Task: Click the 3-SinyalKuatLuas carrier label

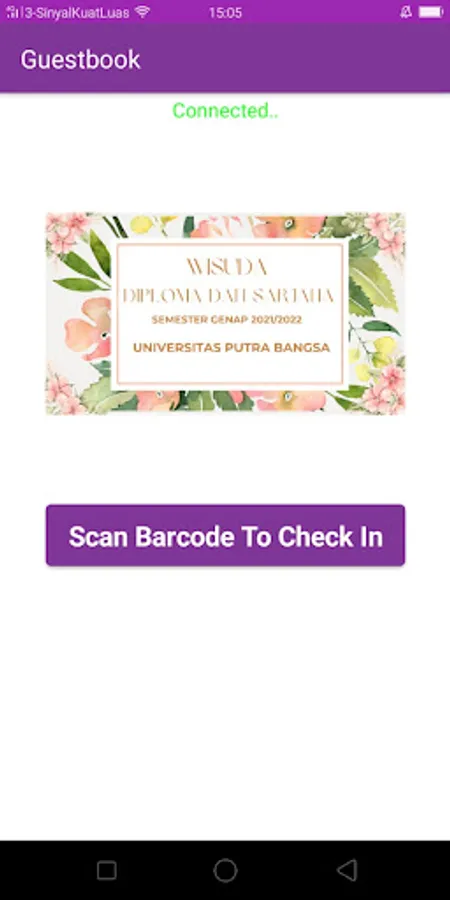Action: [76, 13]
